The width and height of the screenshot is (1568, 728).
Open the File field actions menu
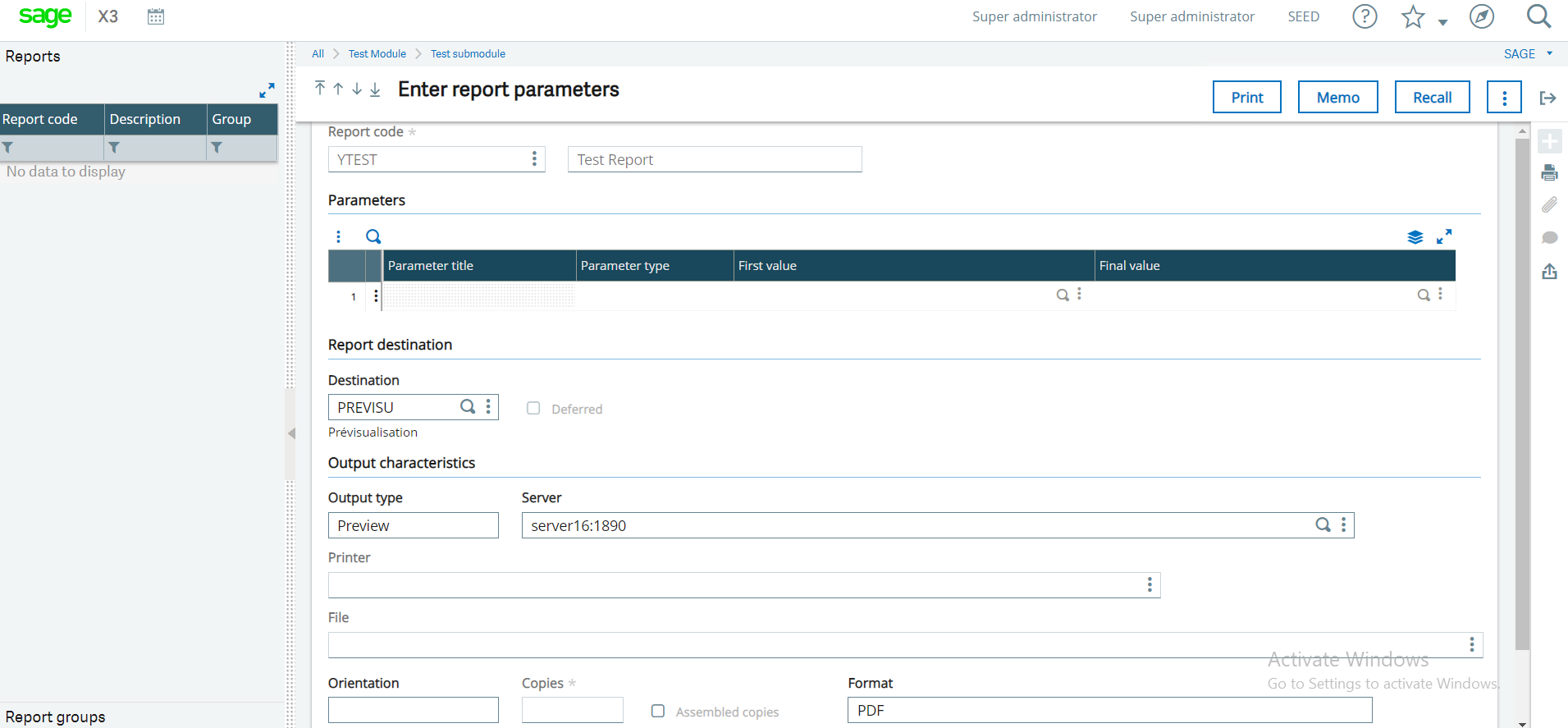click(1472, 644)
